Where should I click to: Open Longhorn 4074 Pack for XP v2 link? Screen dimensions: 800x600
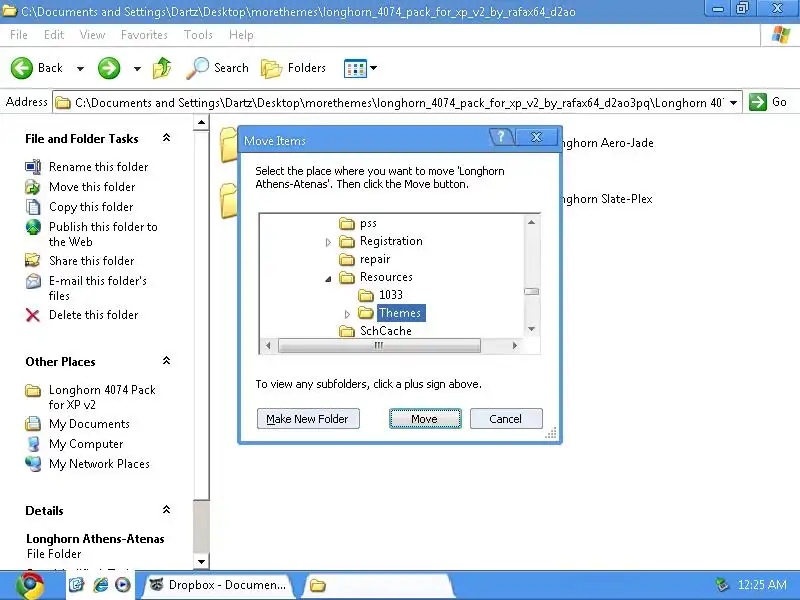102,397
